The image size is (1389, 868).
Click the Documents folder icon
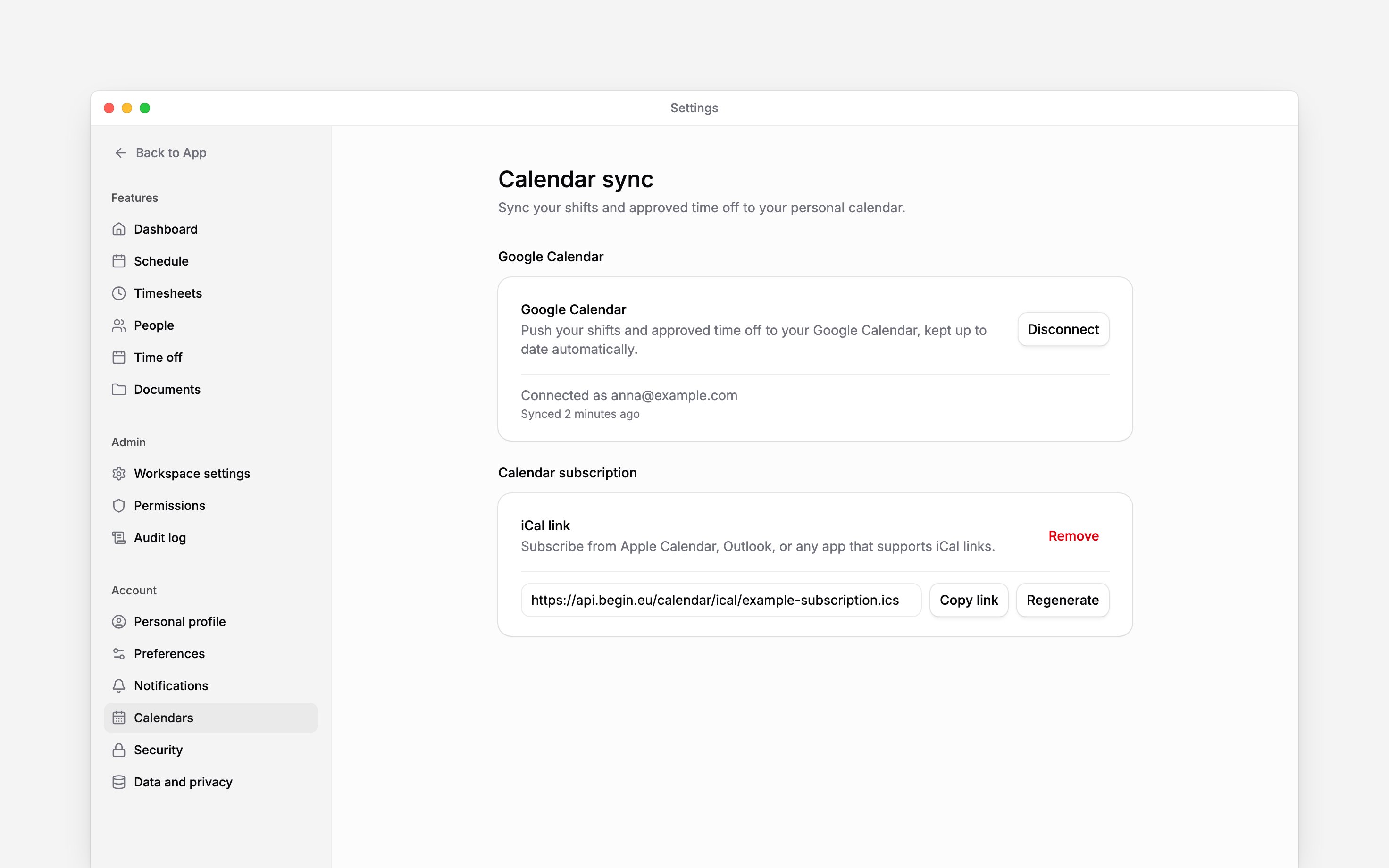(119, 390)
